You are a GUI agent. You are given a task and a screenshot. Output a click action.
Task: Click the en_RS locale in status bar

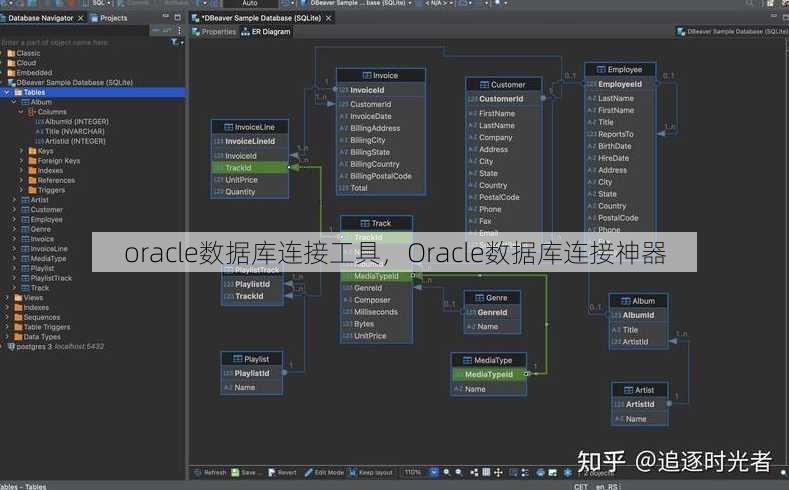(x=607, y=486)
